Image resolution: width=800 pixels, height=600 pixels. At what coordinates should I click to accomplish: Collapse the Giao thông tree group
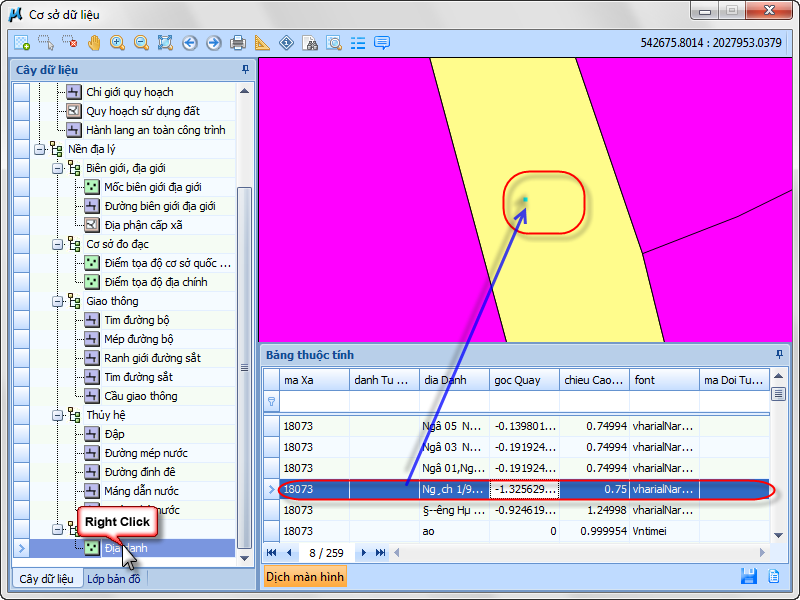tap(58, 301)
